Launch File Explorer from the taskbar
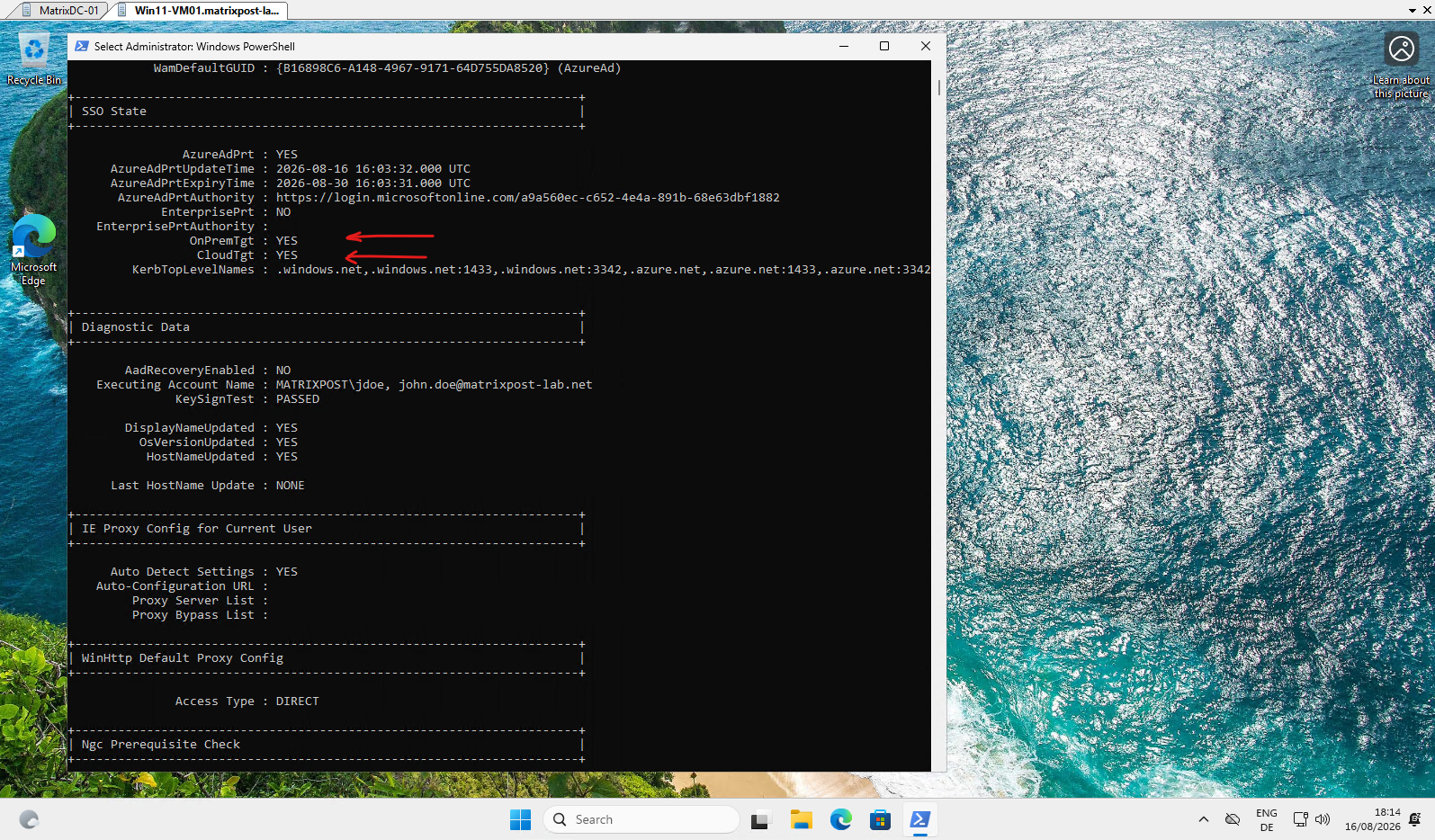Viewport: 1435px width, 840px height. pos(801,819)
